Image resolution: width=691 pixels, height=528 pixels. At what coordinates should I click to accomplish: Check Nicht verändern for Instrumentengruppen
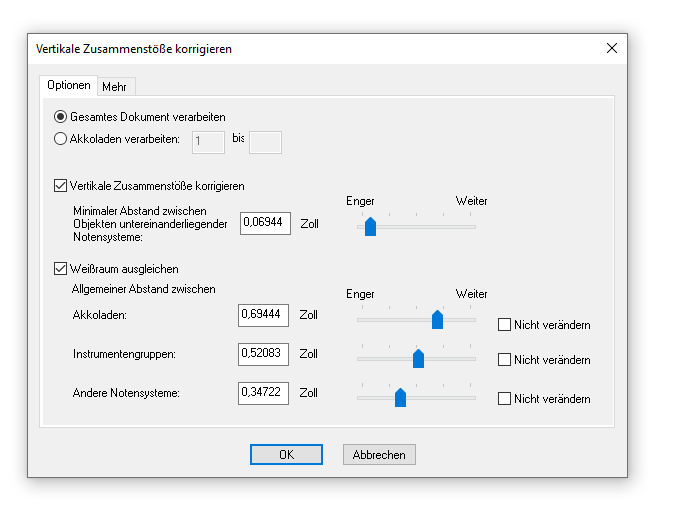click(x=504, y=360)
